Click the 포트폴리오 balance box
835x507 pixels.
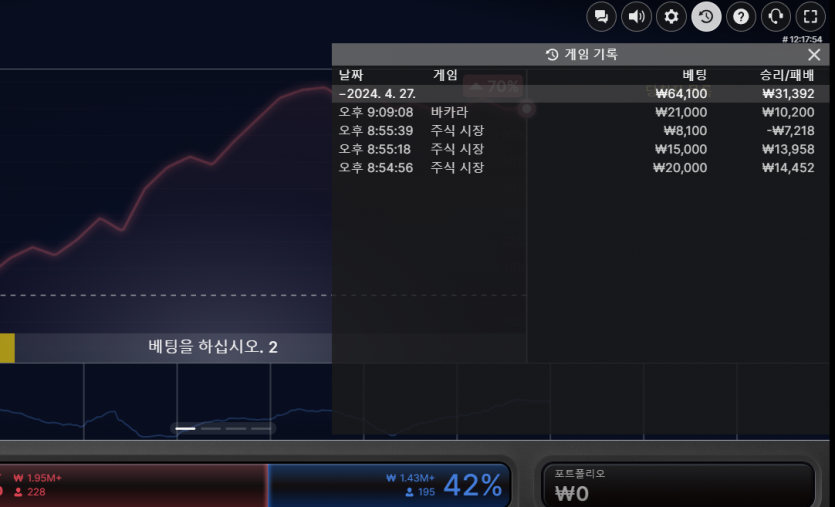pos(678,485)
